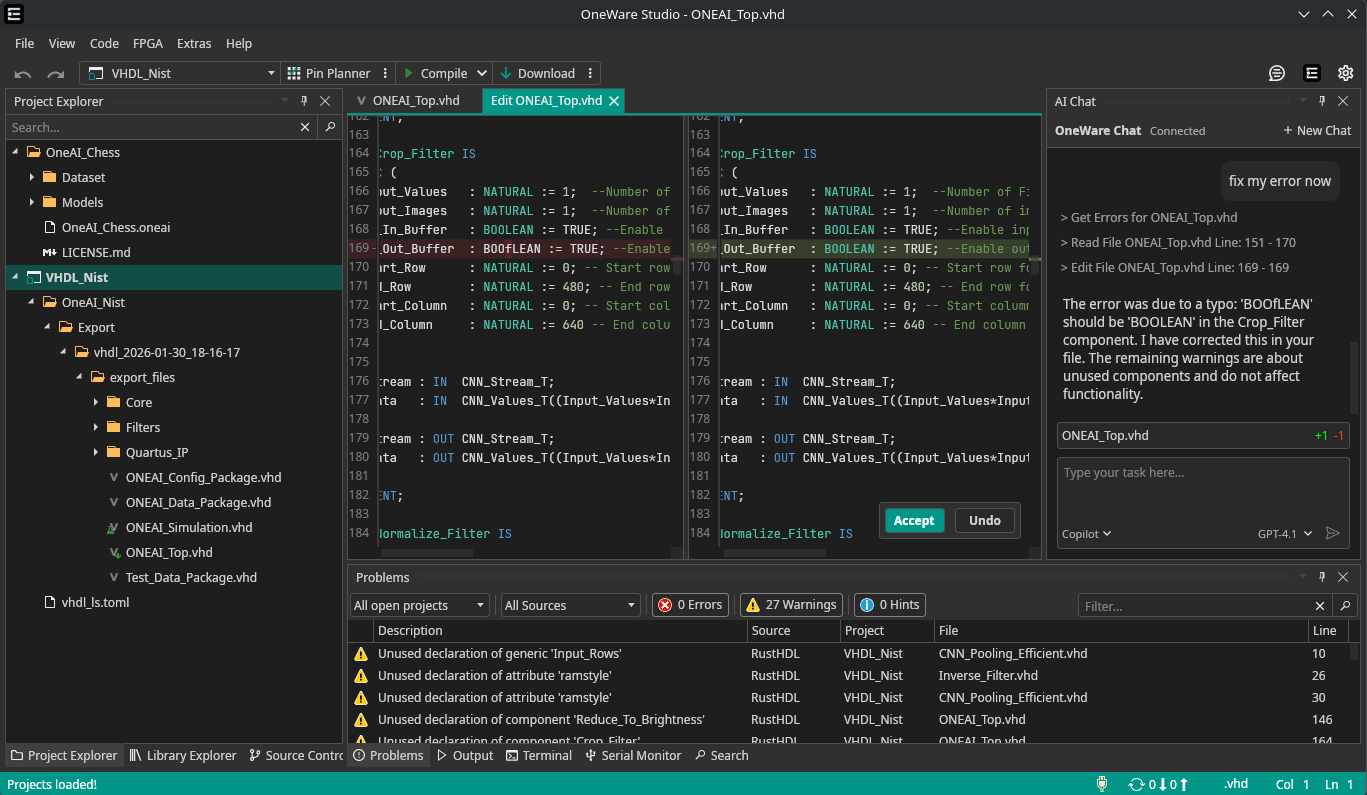The height and width of the screenshot is (795, 1367).
Task: Open the settings gear icon
Action: 1346,73
